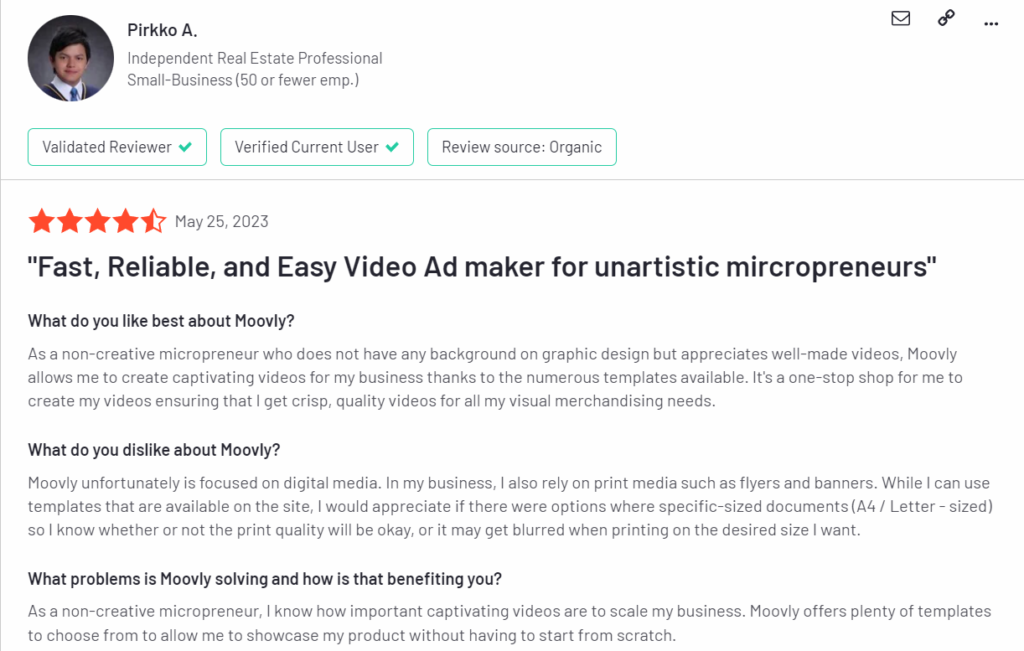Click "Independent Real Estate Professional" text
This screenshot has width=1024, height=651.
[255, 58]
